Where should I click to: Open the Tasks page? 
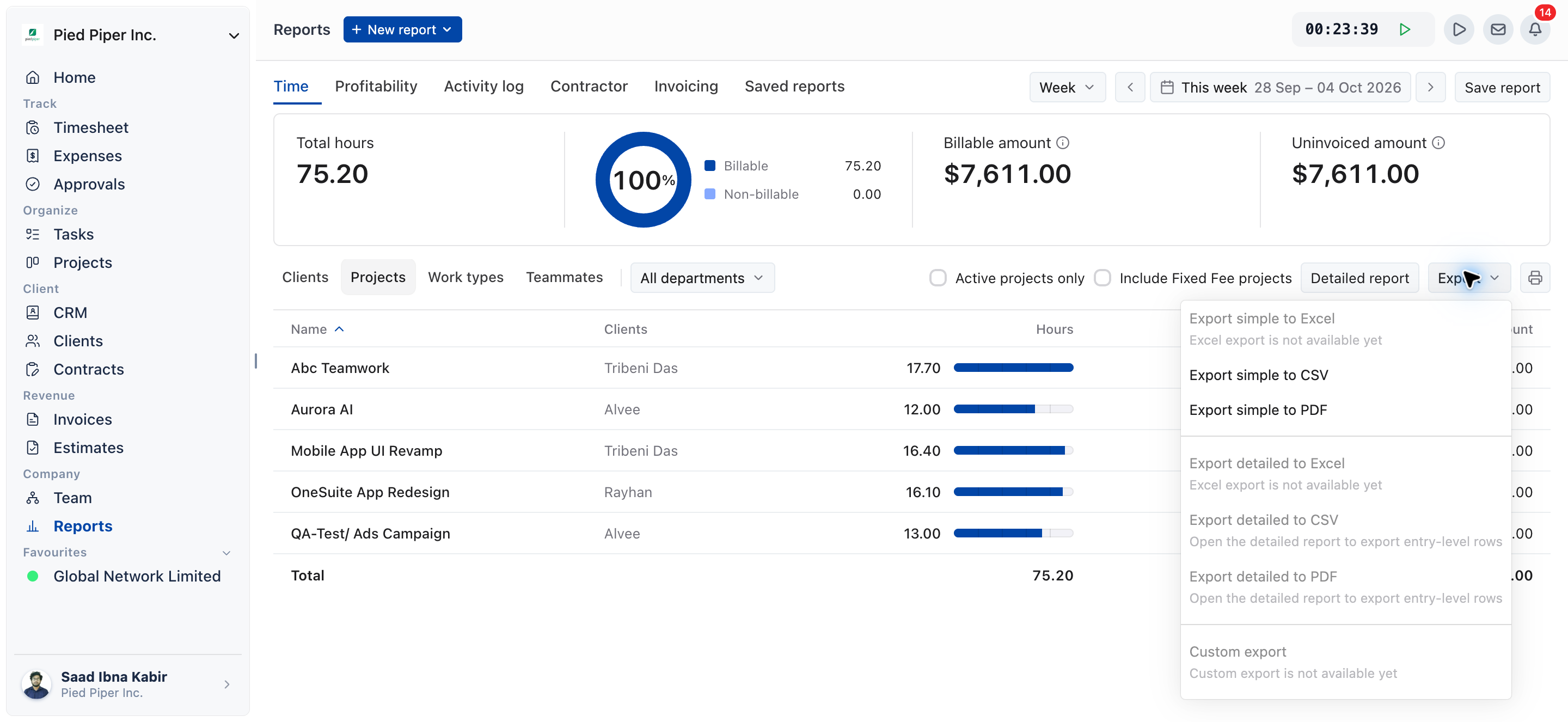click(73, 234)
